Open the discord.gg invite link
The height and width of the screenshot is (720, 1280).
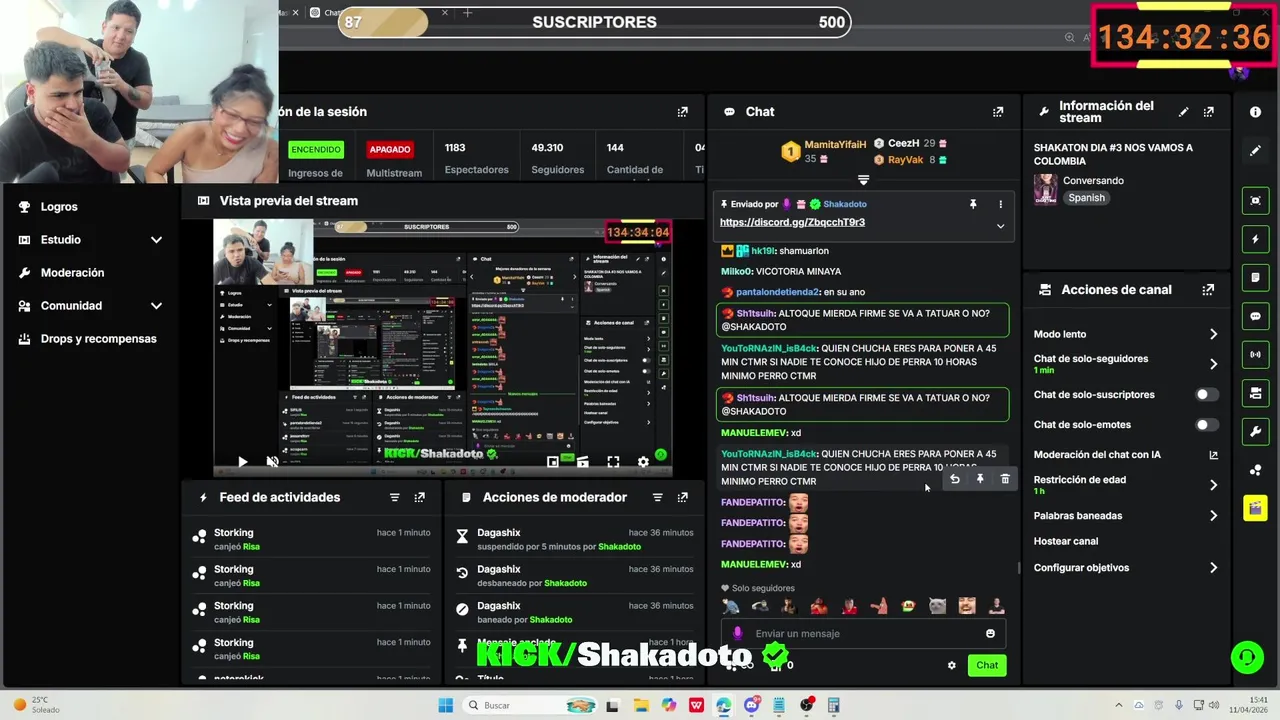[792, 222]
